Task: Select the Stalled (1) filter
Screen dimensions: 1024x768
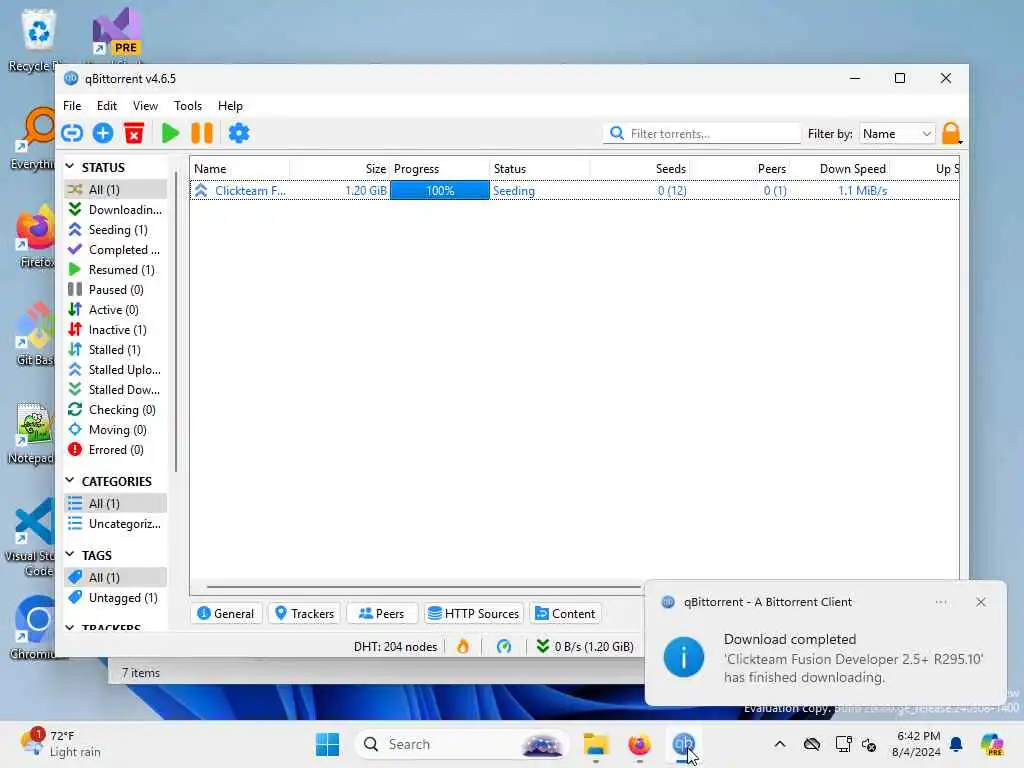Action: click(x=116, y=350)
